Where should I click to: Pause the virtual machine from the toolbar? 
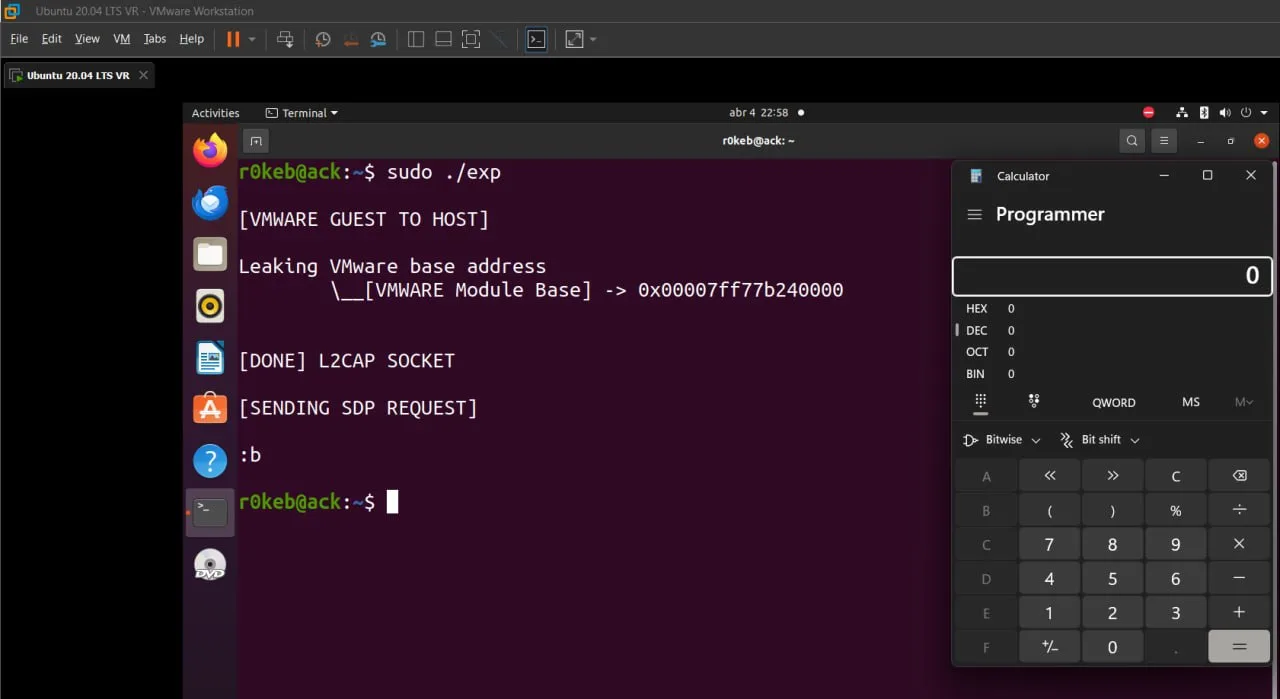coord(233,39)
